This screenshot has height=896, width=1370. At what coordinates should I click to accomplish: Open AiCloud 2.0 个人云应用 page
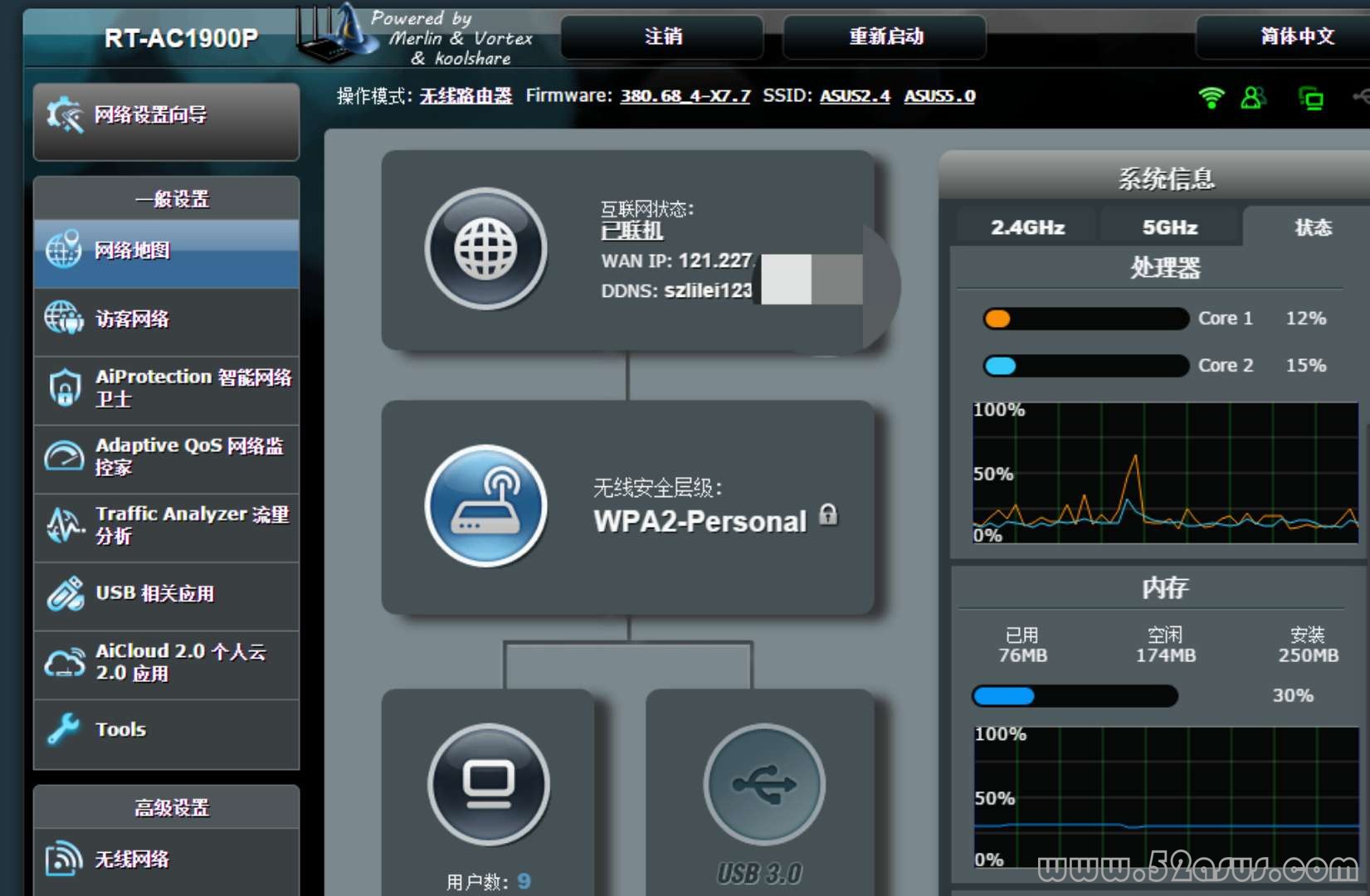[x=166, y=665]
